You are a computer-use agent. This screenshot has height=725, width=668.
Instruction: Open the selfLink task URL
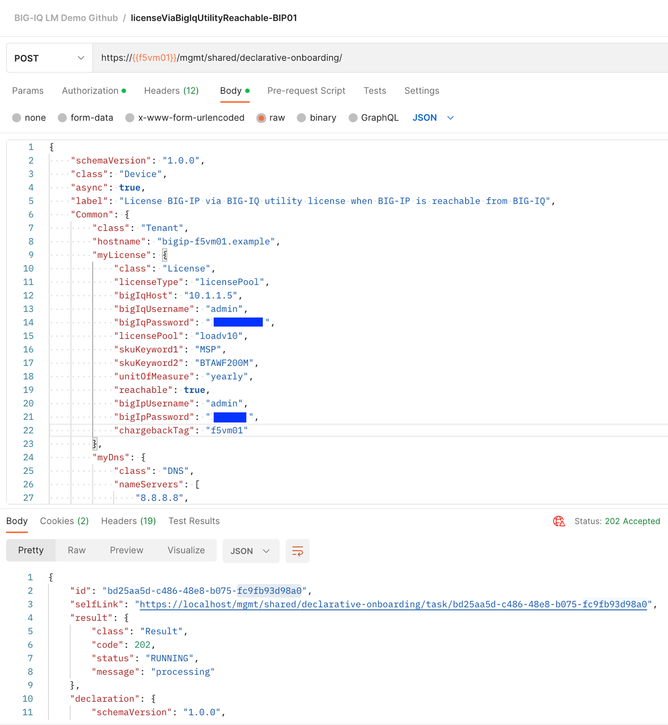click(x=394, y=604)
